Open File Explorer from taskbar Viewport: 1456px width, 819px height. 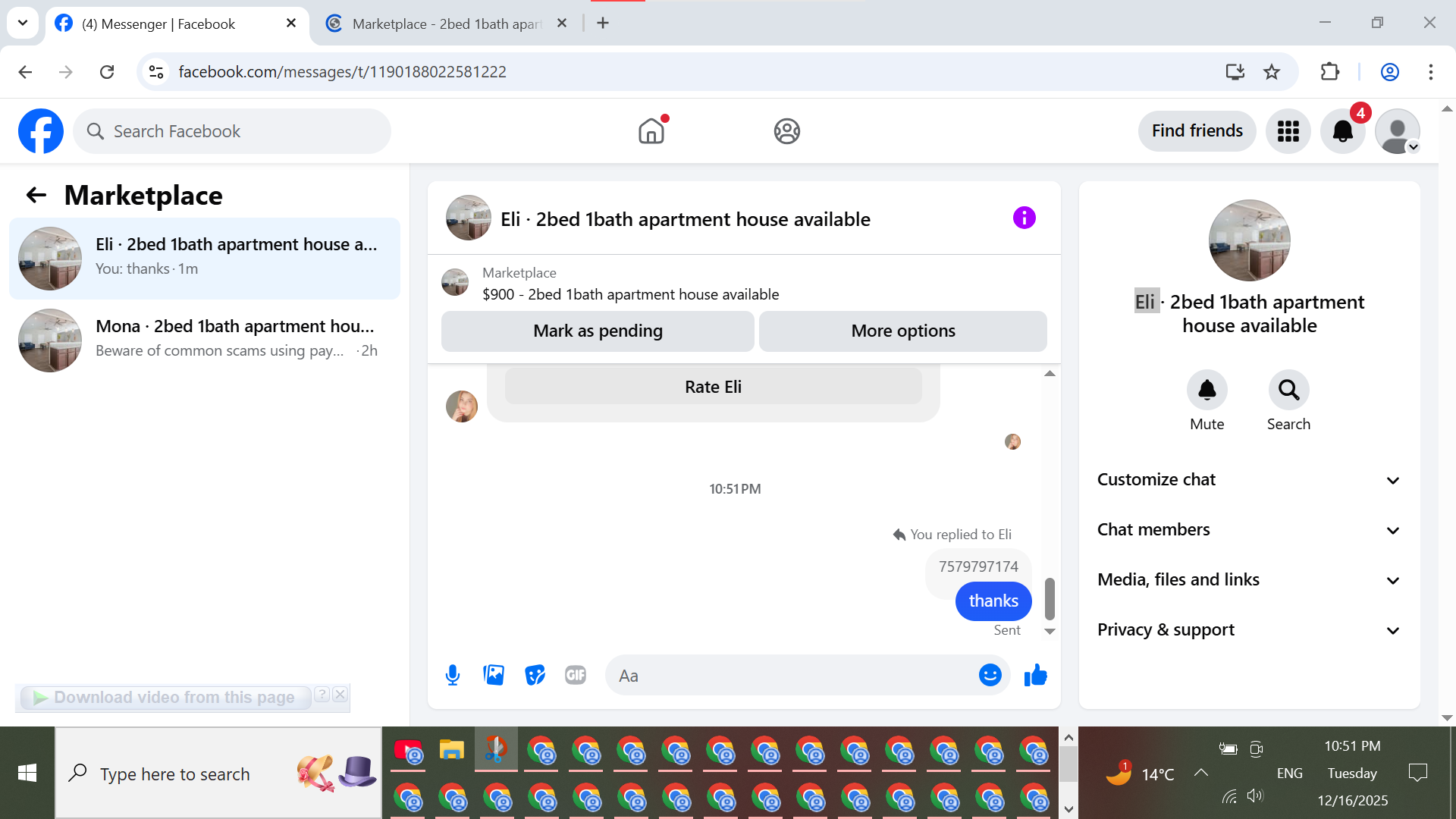click(x=452, y=751)
